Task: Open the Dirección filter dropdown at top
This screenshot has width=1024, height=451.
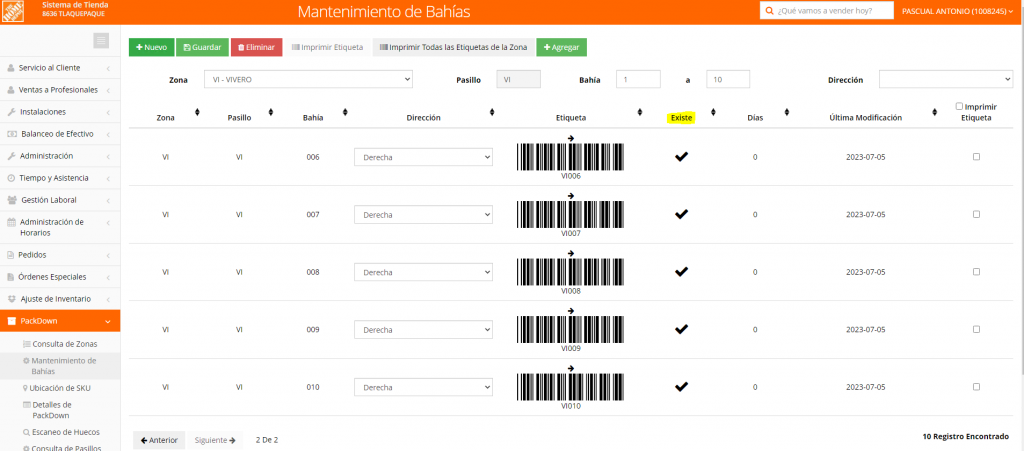Action: pos(946,80)
